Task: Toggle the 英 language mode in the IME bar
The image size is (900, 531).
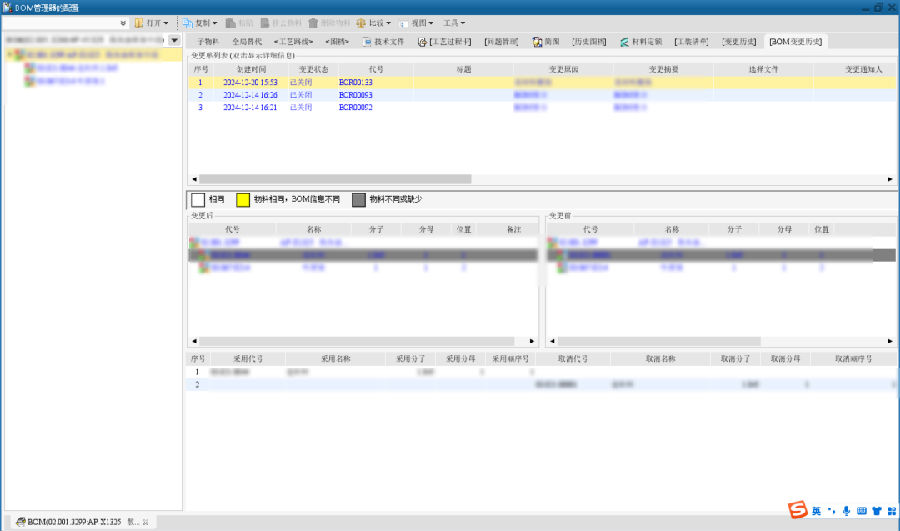Action: point(816,511)
